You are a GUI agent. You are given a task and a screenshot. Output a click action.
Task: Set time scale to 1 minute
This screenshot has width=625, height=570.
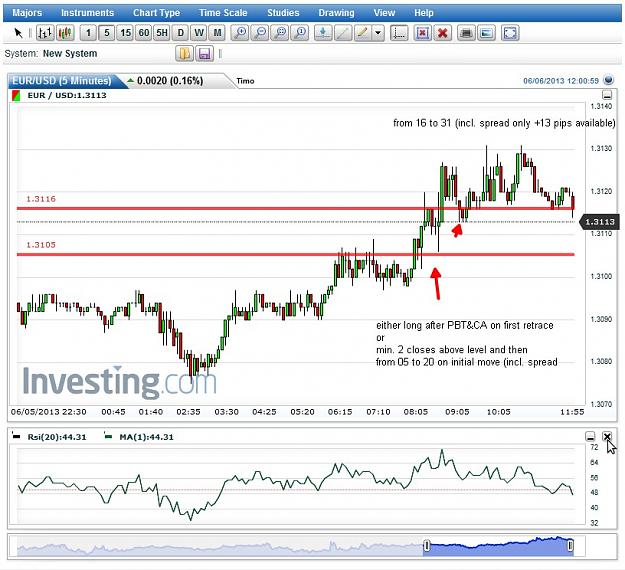click(x=88, y=33)
